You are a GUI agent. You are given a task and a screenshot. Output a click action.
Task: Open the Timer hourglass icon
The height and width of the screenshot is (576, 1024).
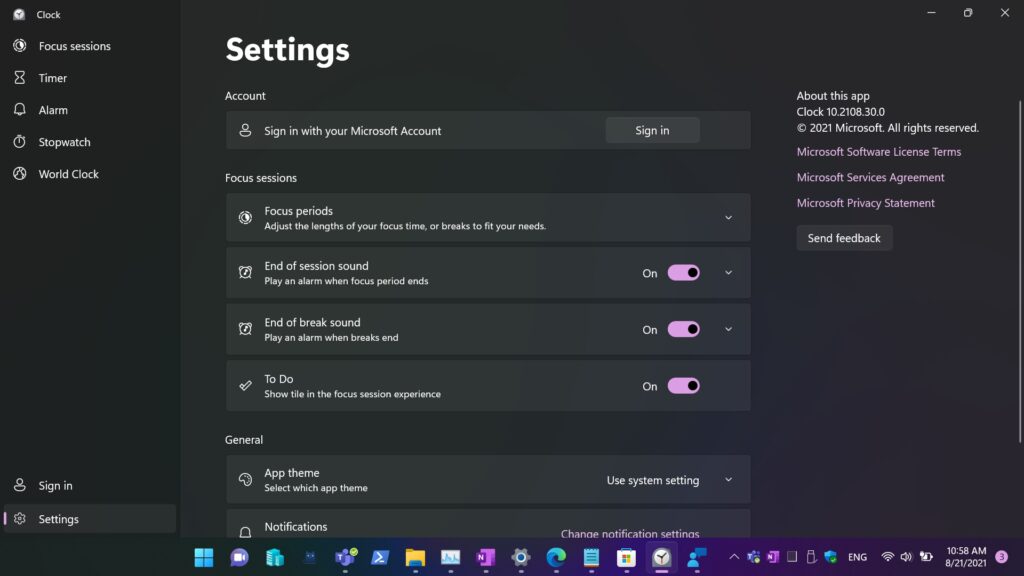pyautogui.click(x=19, y=78)
